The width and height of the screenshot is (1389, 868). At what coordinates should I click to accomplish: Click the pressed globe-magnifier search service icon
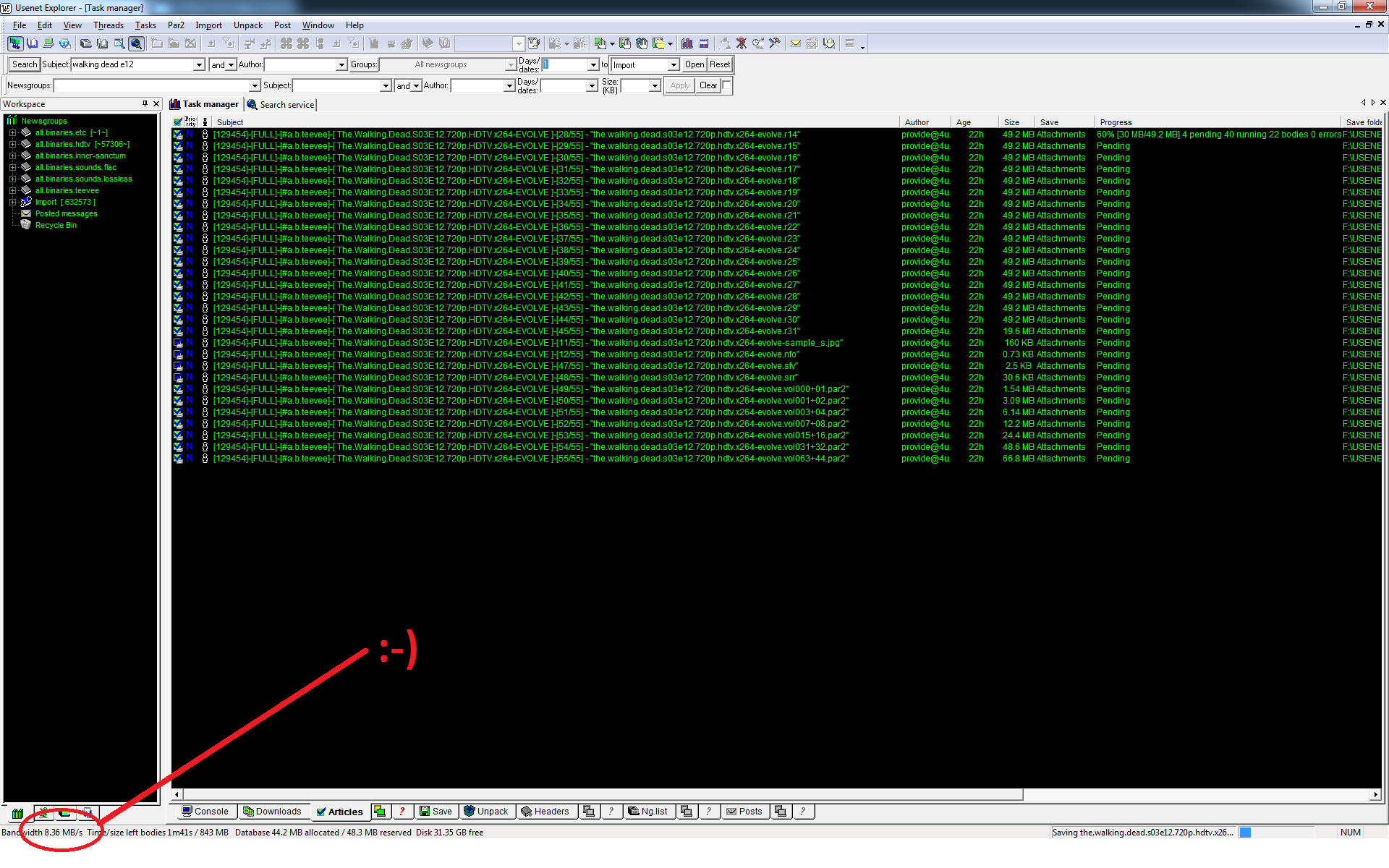click(136, 43)
